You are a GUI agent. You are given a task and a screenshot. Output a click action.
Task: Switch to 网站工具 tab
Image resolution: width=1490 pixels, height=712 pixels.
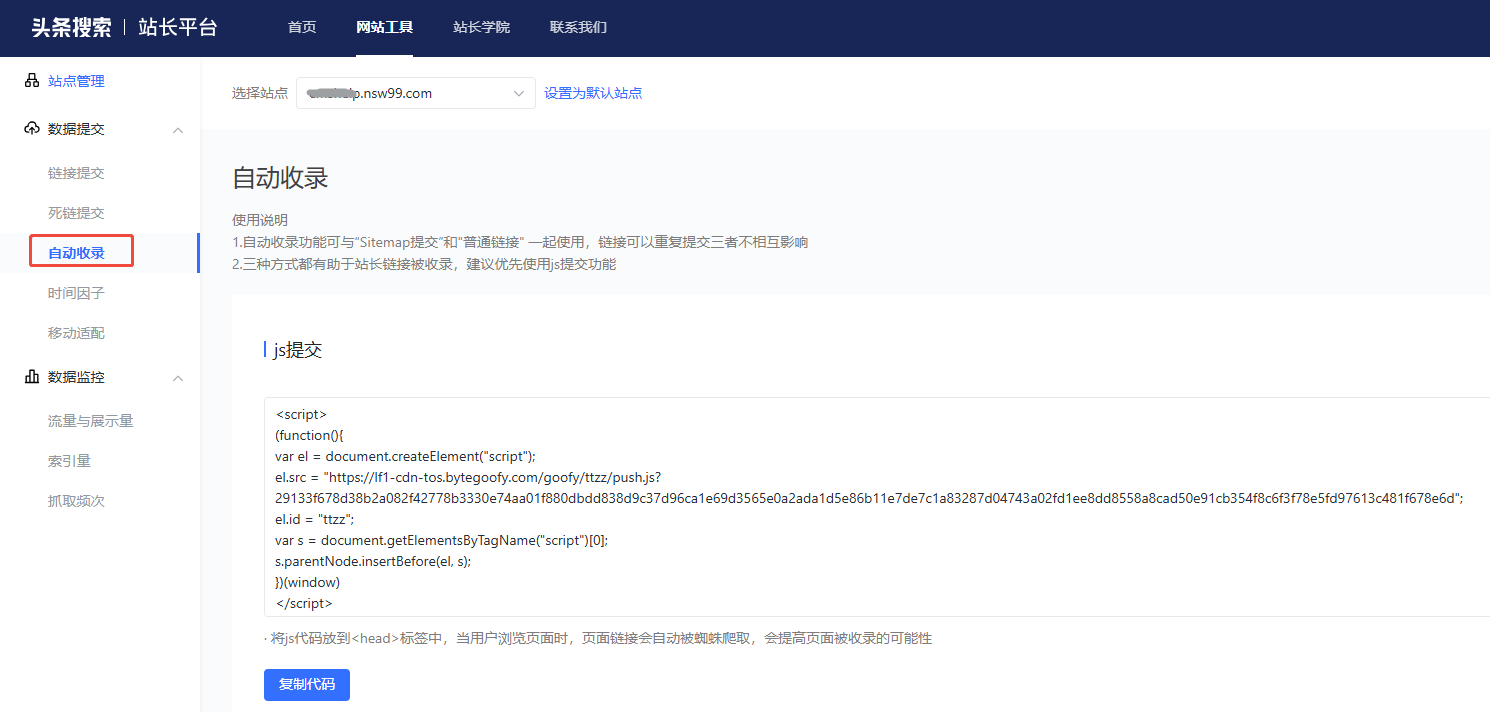(384, 27)
